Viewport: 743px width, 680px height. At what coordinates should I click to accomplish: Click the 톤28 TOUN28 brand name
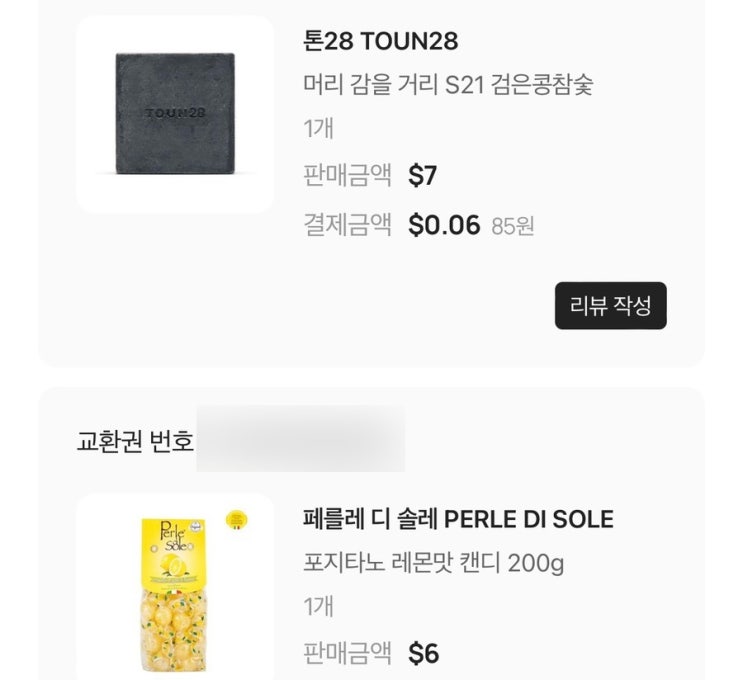(x=381, y=41)
